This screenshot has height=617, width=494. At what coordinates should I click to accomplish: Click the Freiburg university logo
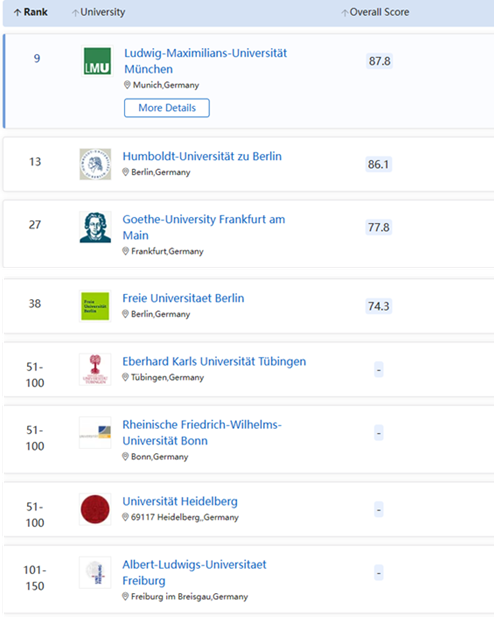pyautogui.click(x=95, y=573)
